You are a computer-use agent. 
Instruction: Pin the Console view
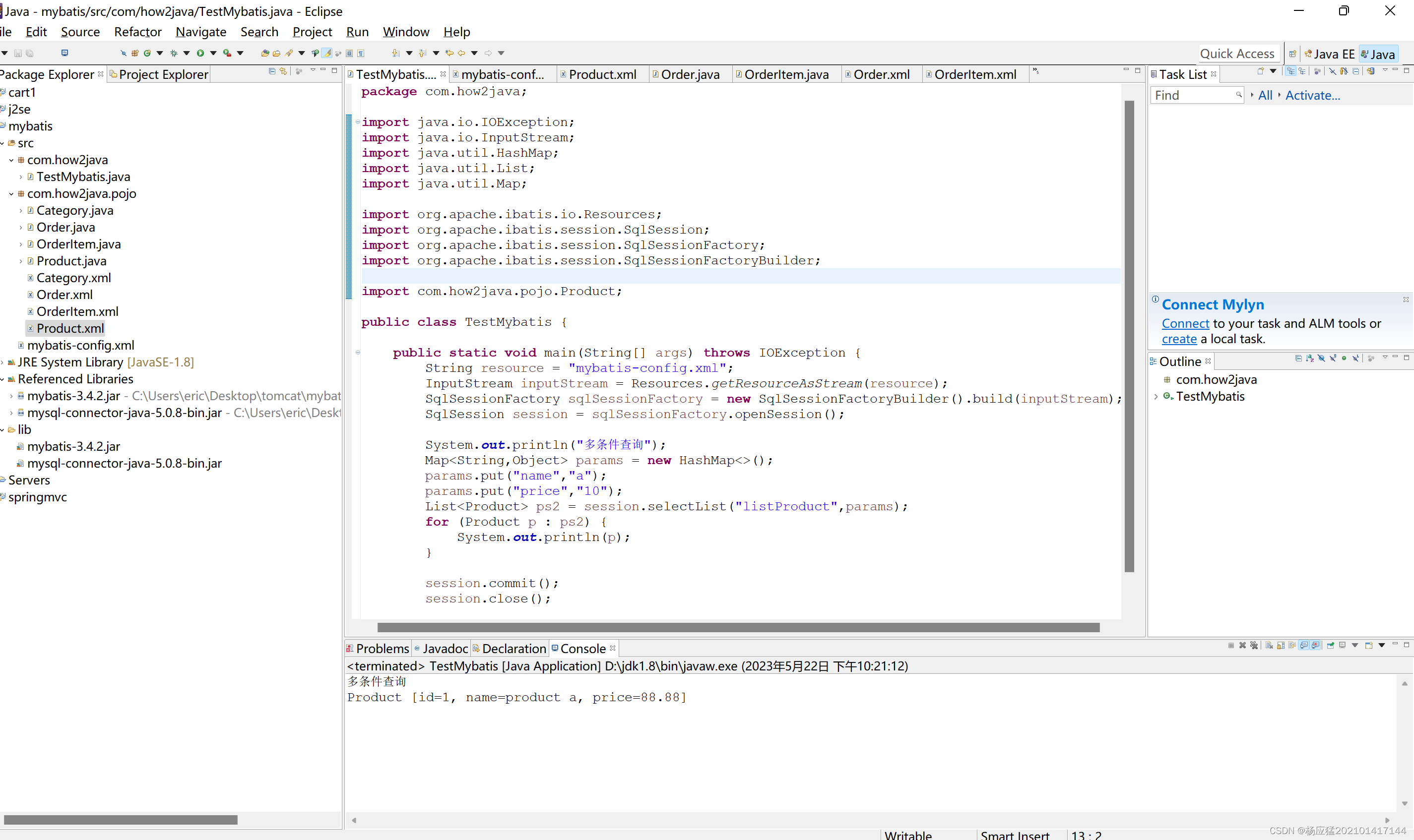click(x=1330, y=645)
